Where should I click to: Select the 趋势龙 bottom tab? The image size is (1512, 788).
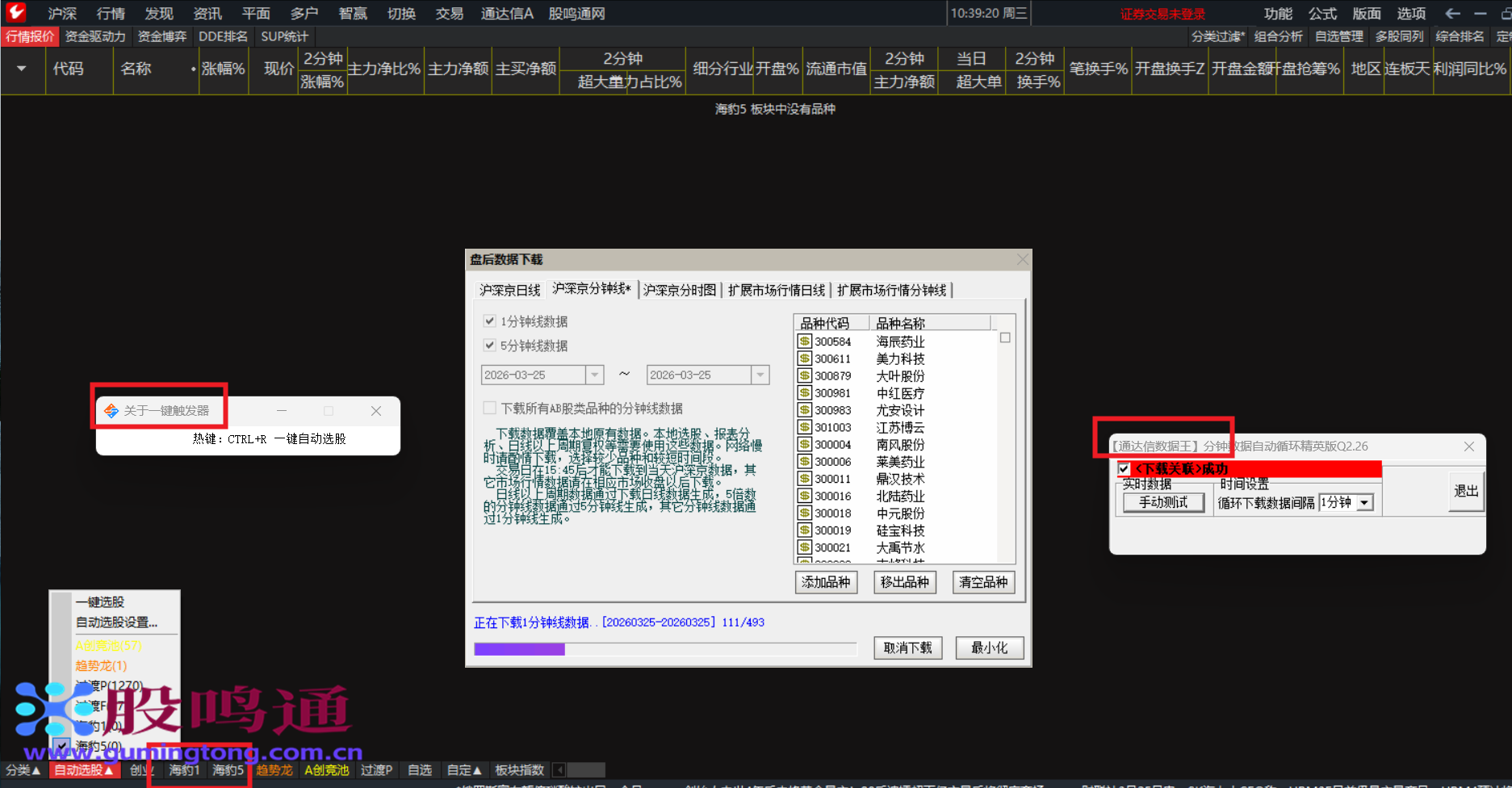click(274, 770)
